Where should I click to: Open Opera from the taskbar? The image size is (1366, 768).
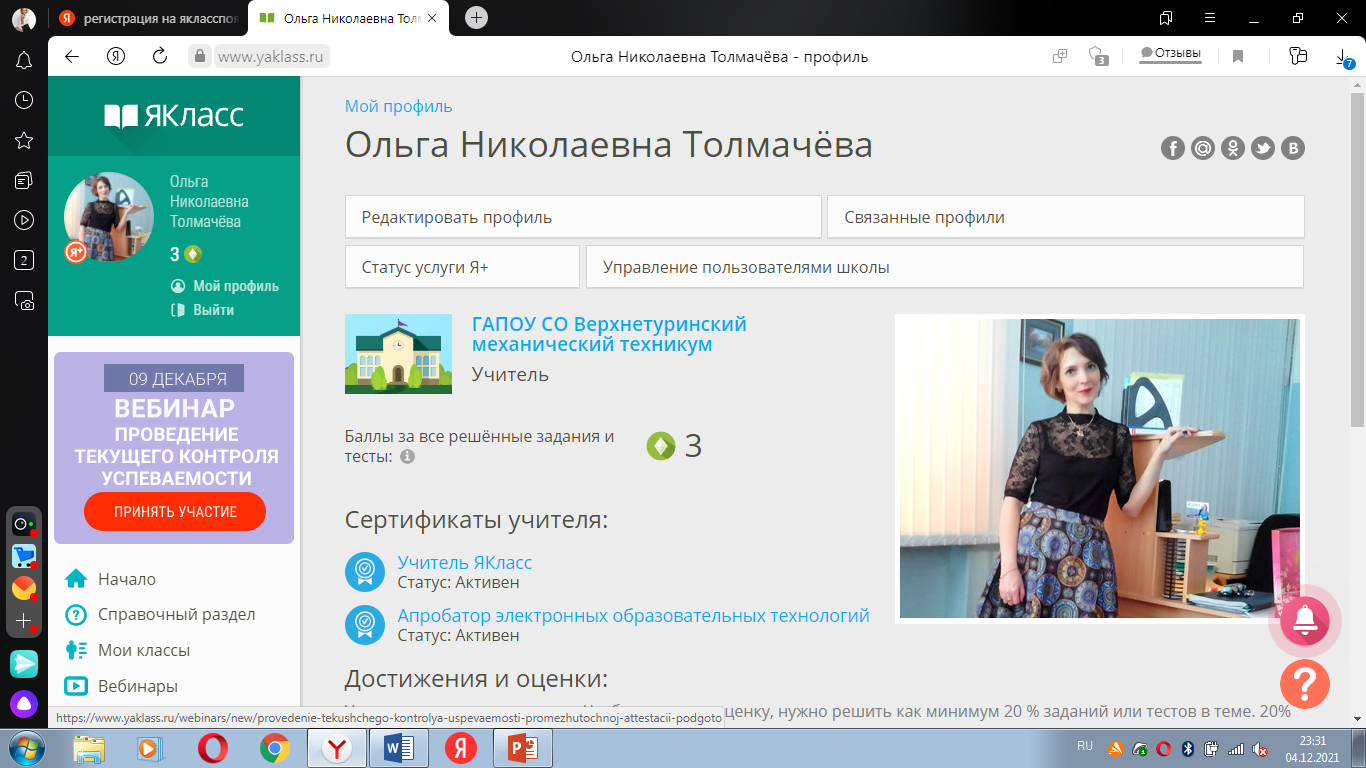pyautogui.click(x=212, y=748)
